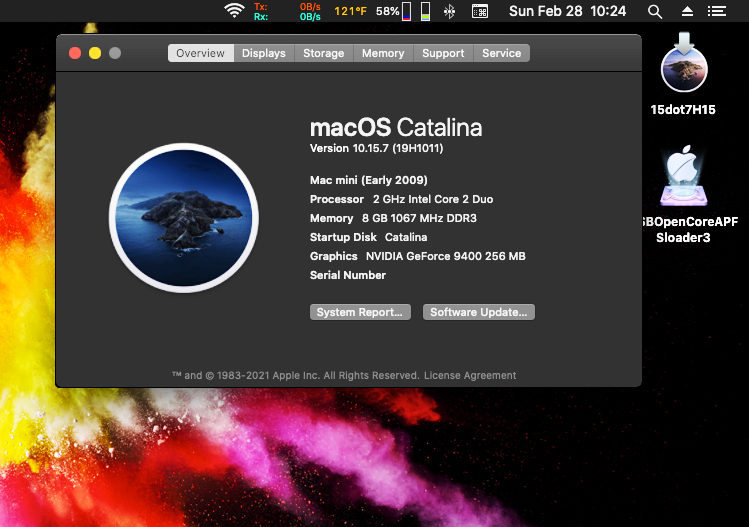Click the green disk usage bar indicator
This screenshot has height=527, width=749.
pos(425,11)
